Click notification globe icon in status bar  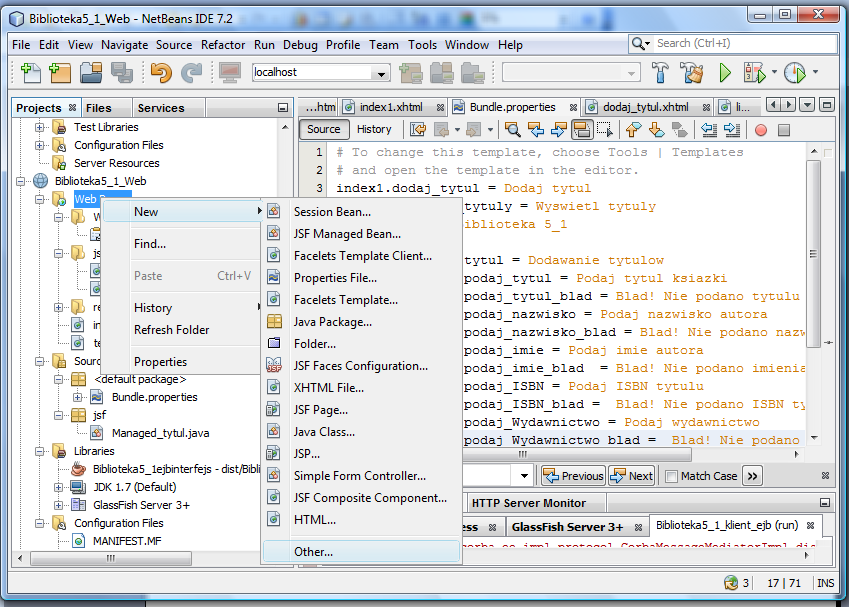[731, 583]
